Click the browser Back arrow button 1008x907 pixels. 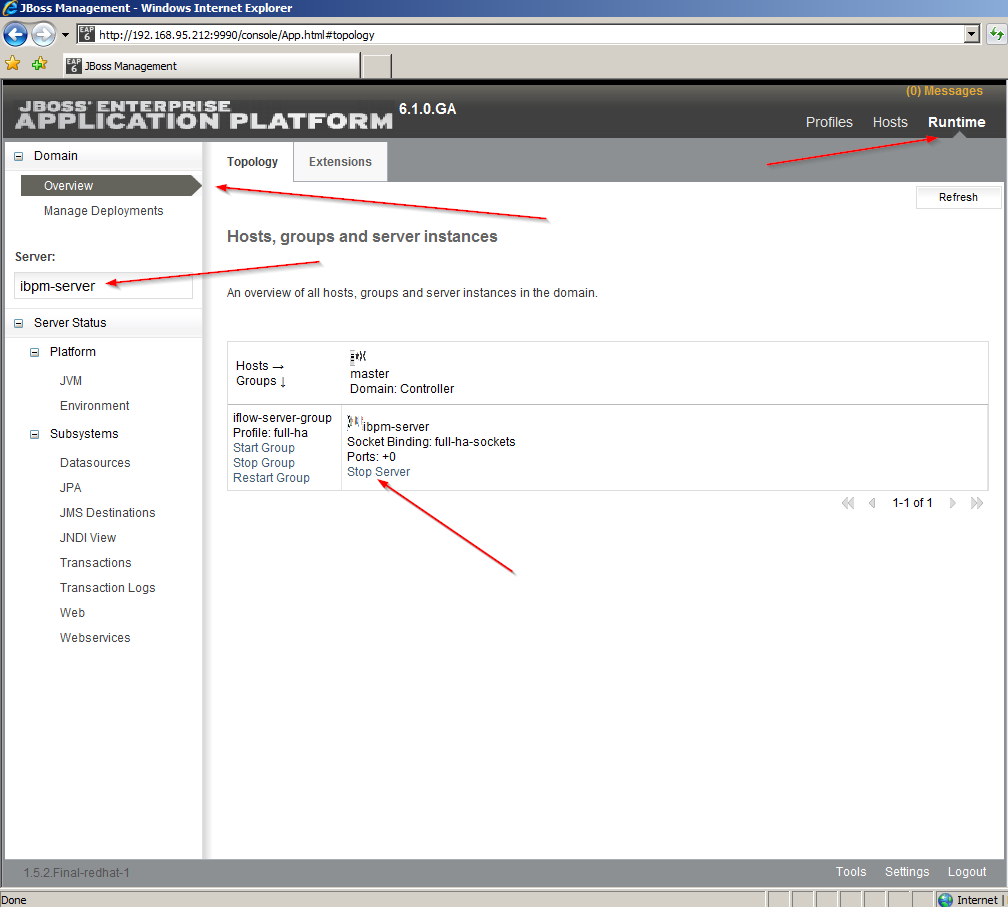click(15, 35)
